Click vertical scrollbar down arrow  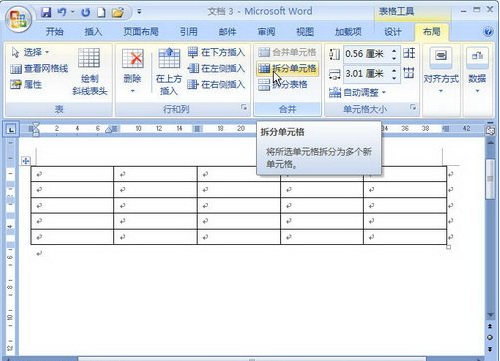pyautogui.click(x=490, y=315)
